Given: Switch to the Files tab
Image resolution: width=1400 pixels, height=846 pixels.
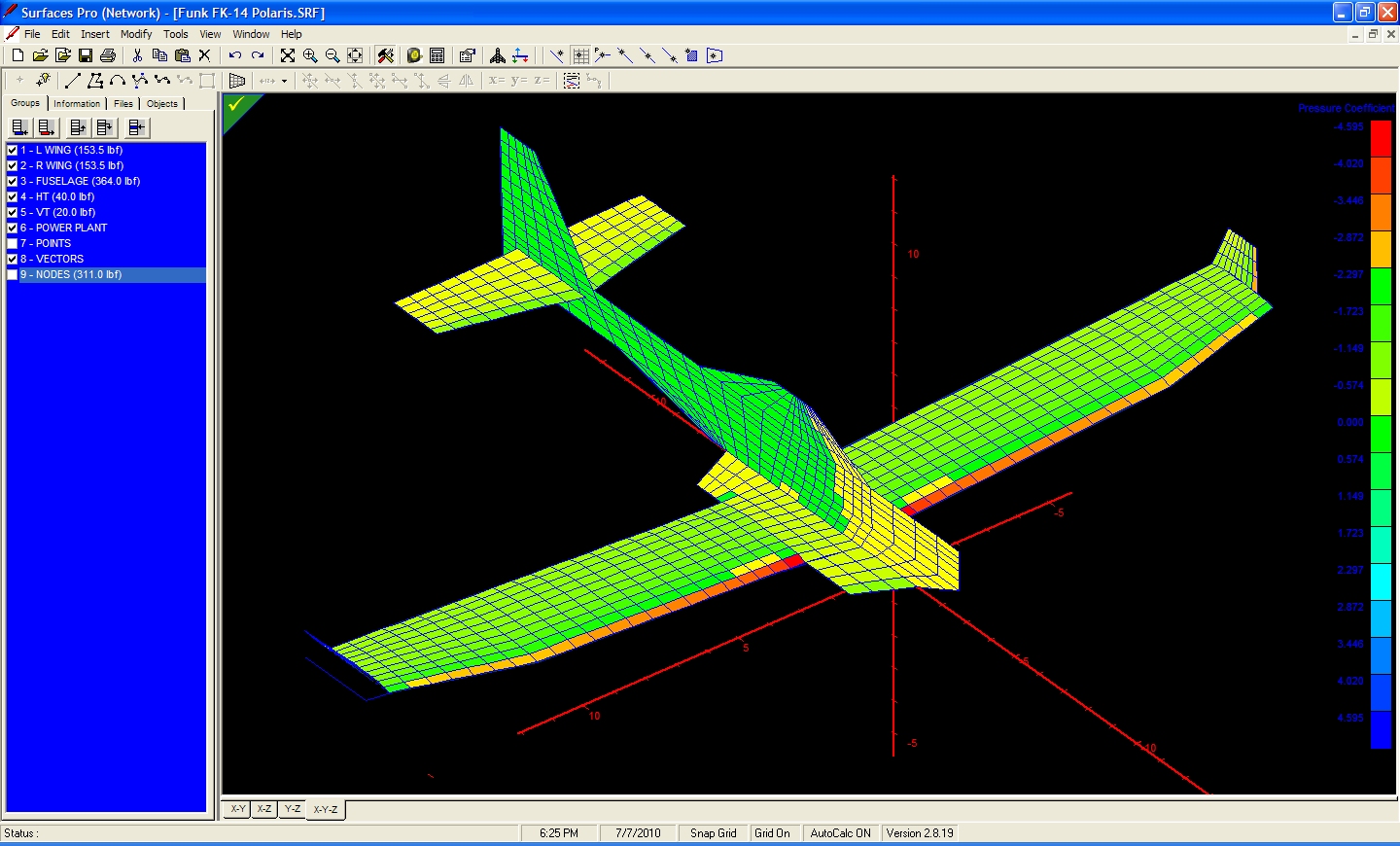Looking at the screenshot, I should click(123, 103).
